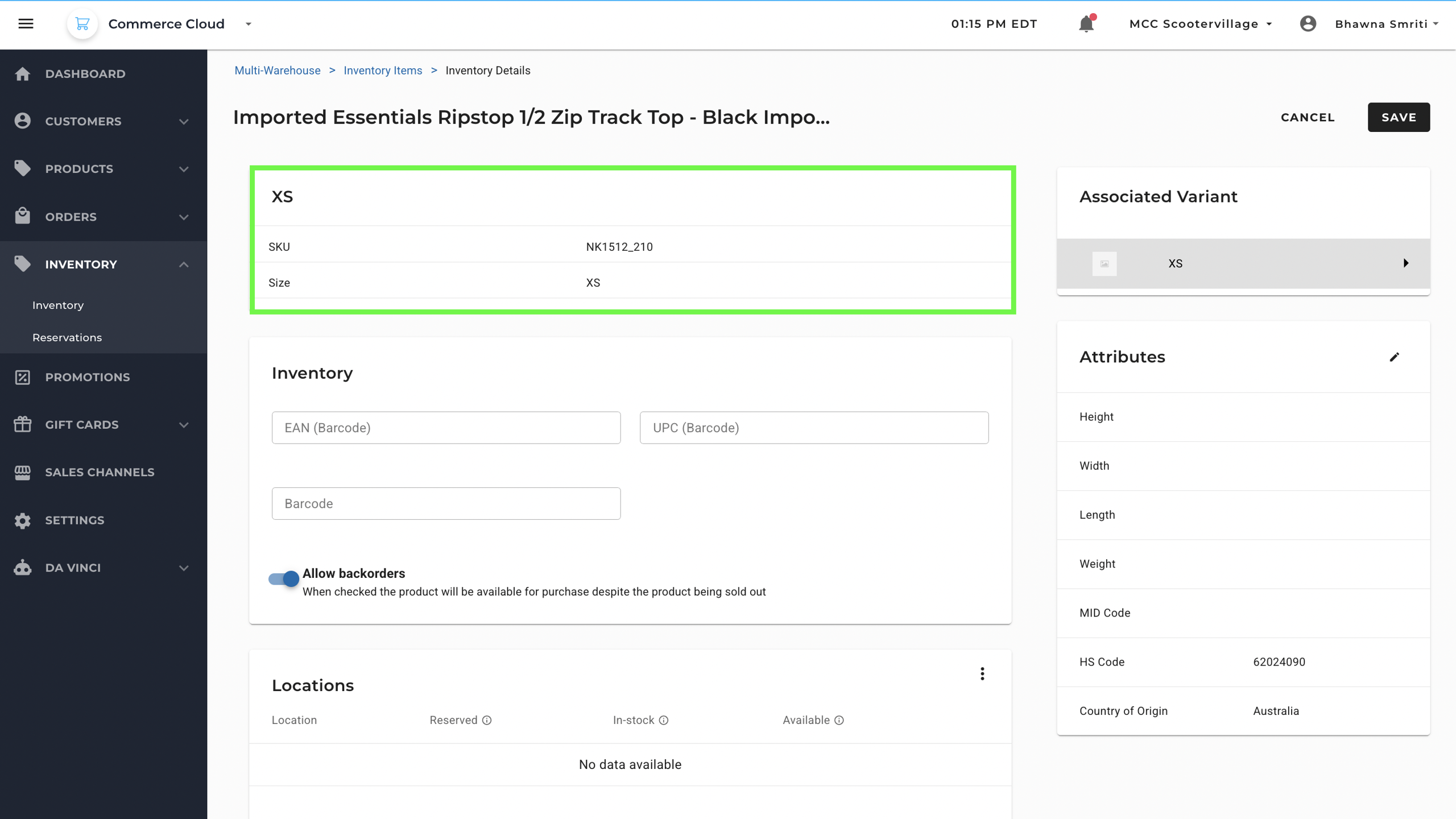Click the In-stock column info icon
Image resolution: width=1456 pixels, height=819 pixels.
click(x=664, y=721)
